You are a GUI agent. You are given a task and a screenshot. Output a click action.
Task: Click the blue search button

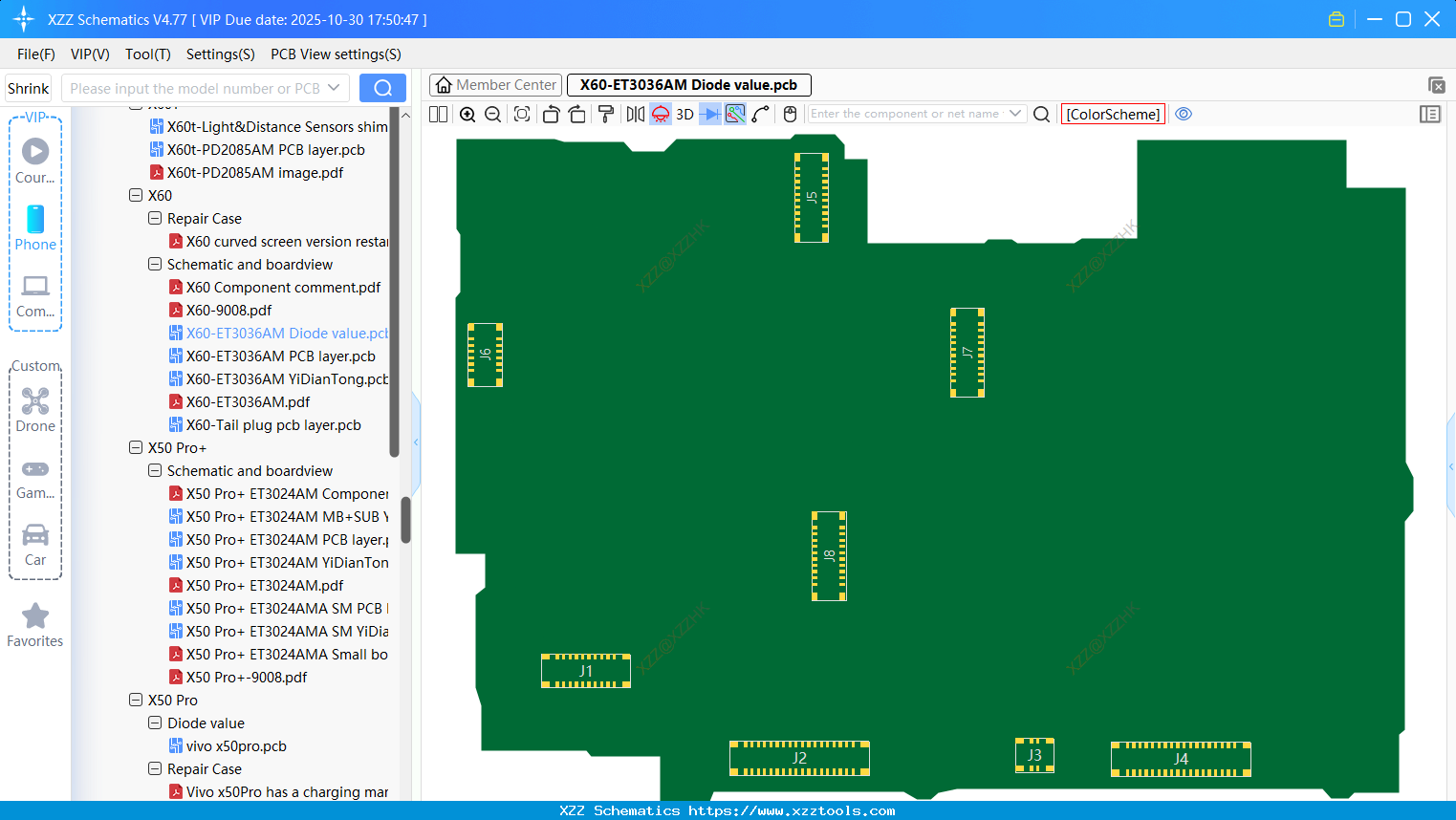pos(382,88)
